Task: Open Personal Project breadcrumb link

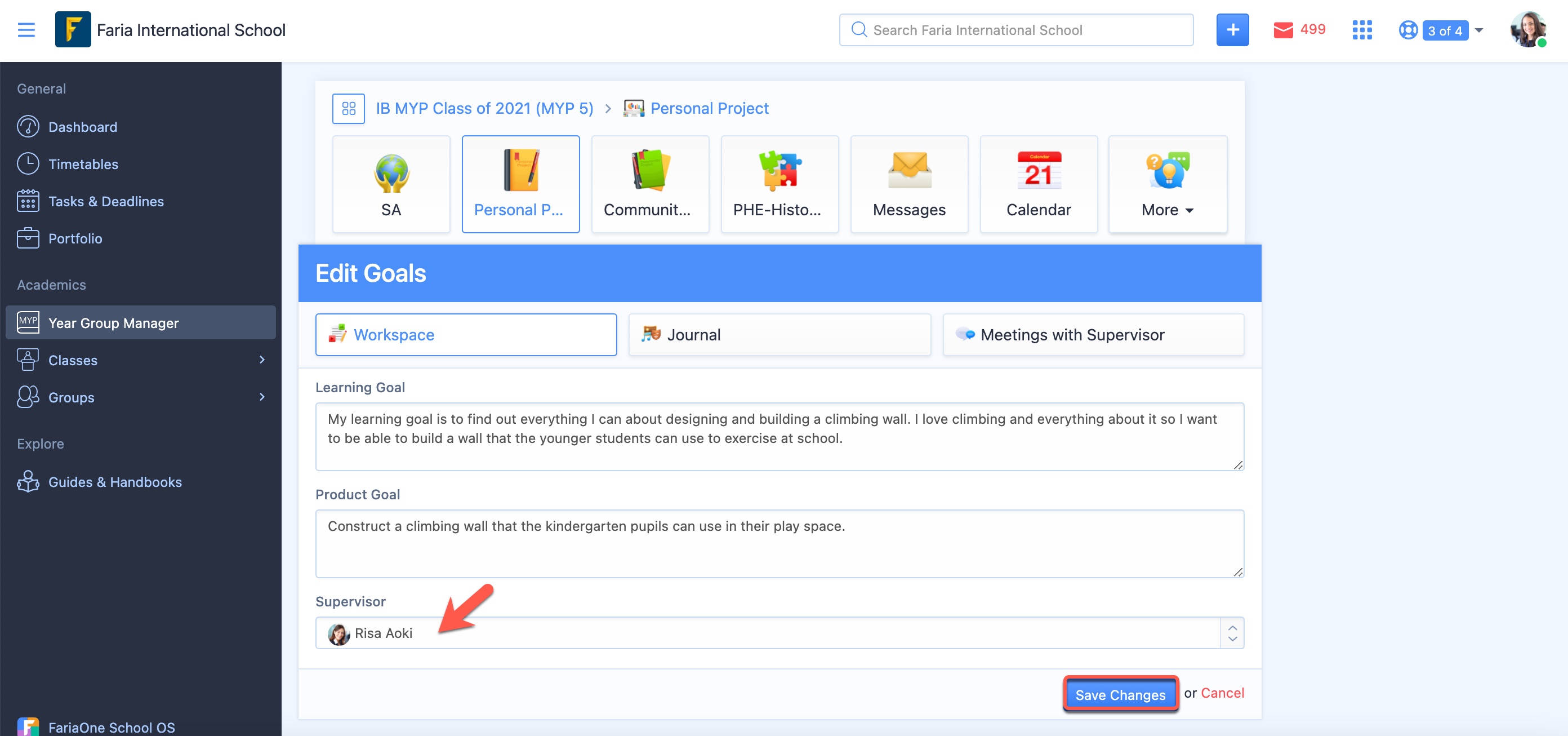Action: tap(709, 108)
